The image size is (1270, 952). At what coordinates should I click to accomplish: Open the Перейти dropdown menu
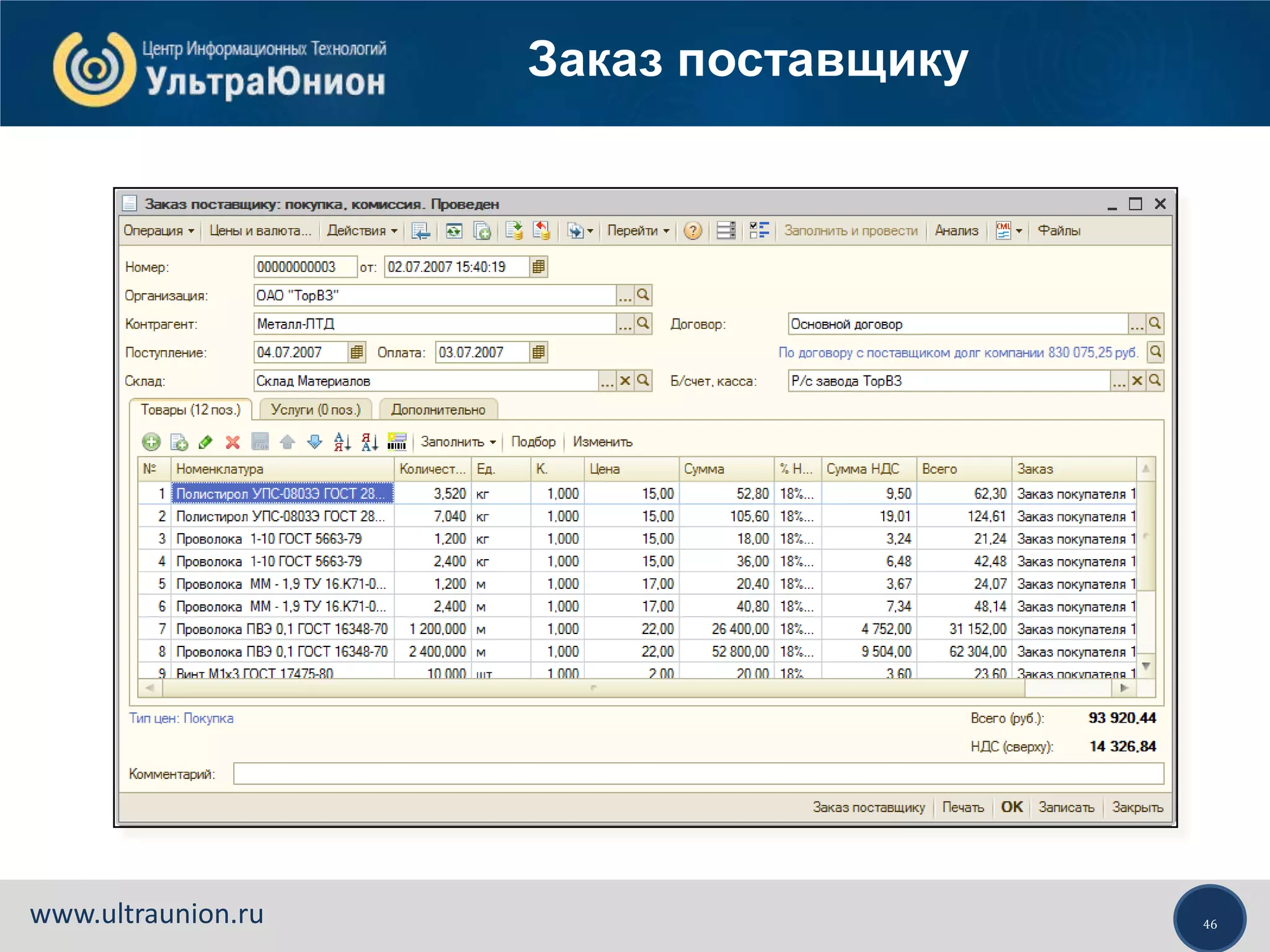[638, 231]
